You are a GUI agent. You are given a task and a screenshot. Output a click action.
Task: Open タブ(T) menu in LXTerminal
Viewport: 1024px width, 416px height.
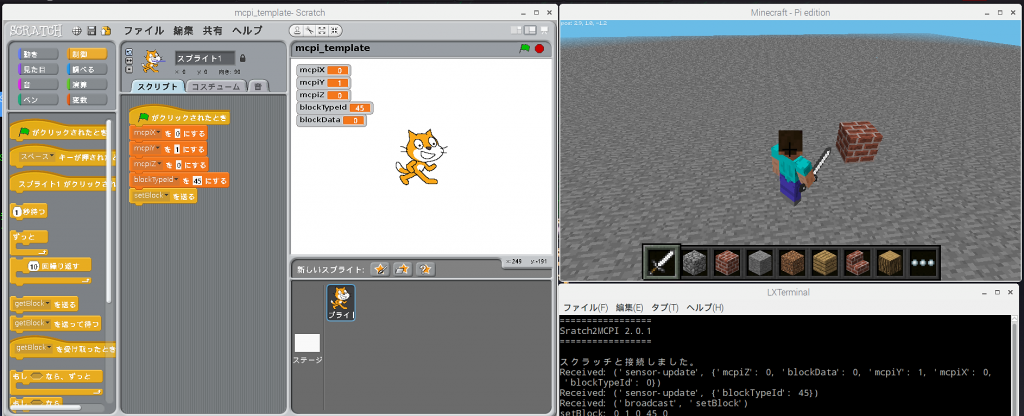(x=664, y=308)
